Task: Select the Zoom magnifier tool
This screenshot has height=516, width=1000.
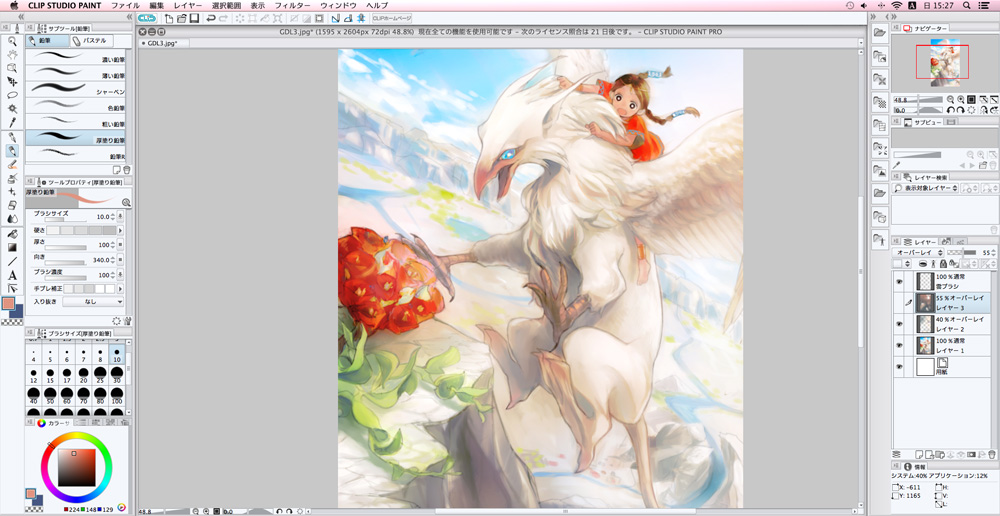Action: (x=12, y=41)
